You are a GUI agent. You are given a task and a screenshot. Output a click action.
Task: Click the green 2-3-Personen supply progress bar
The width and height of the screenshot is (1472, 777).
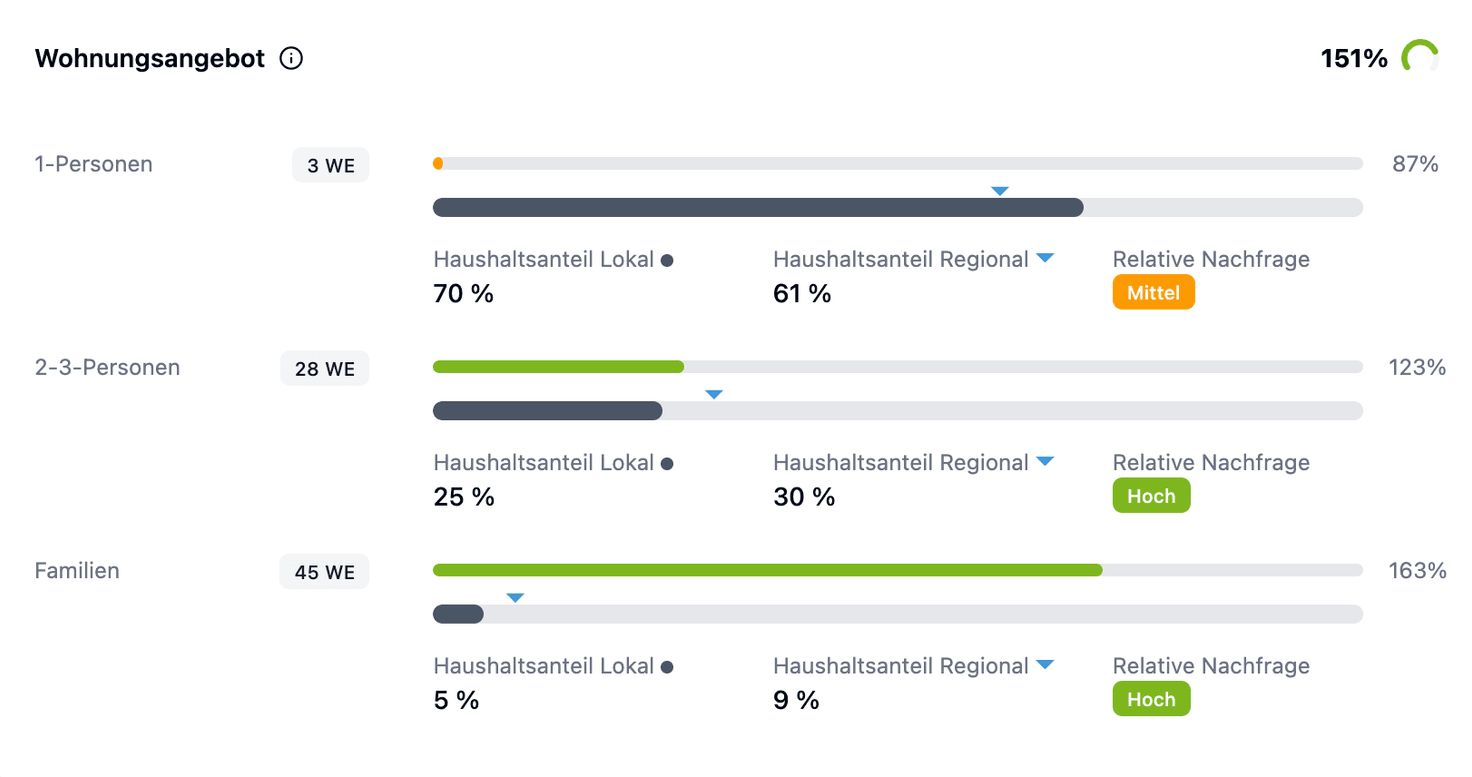558,367
